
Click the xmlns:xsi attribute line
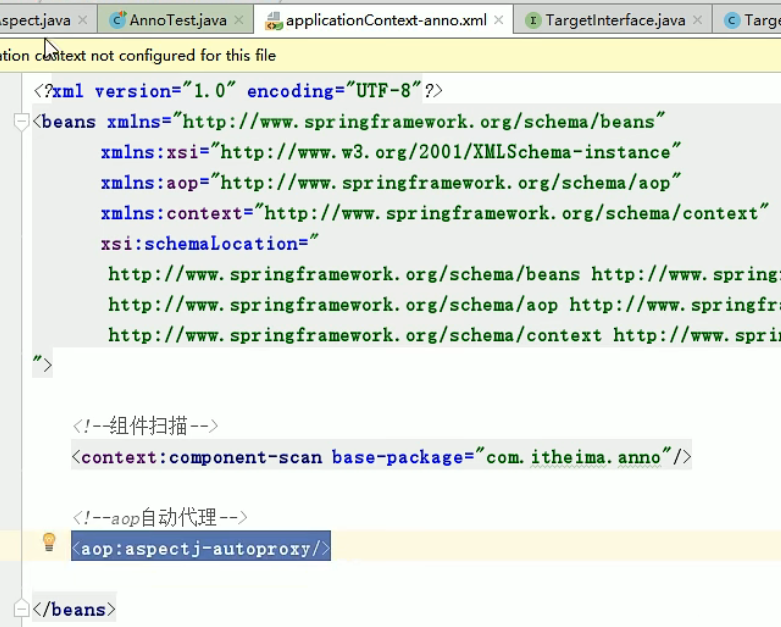pos(390,152)
